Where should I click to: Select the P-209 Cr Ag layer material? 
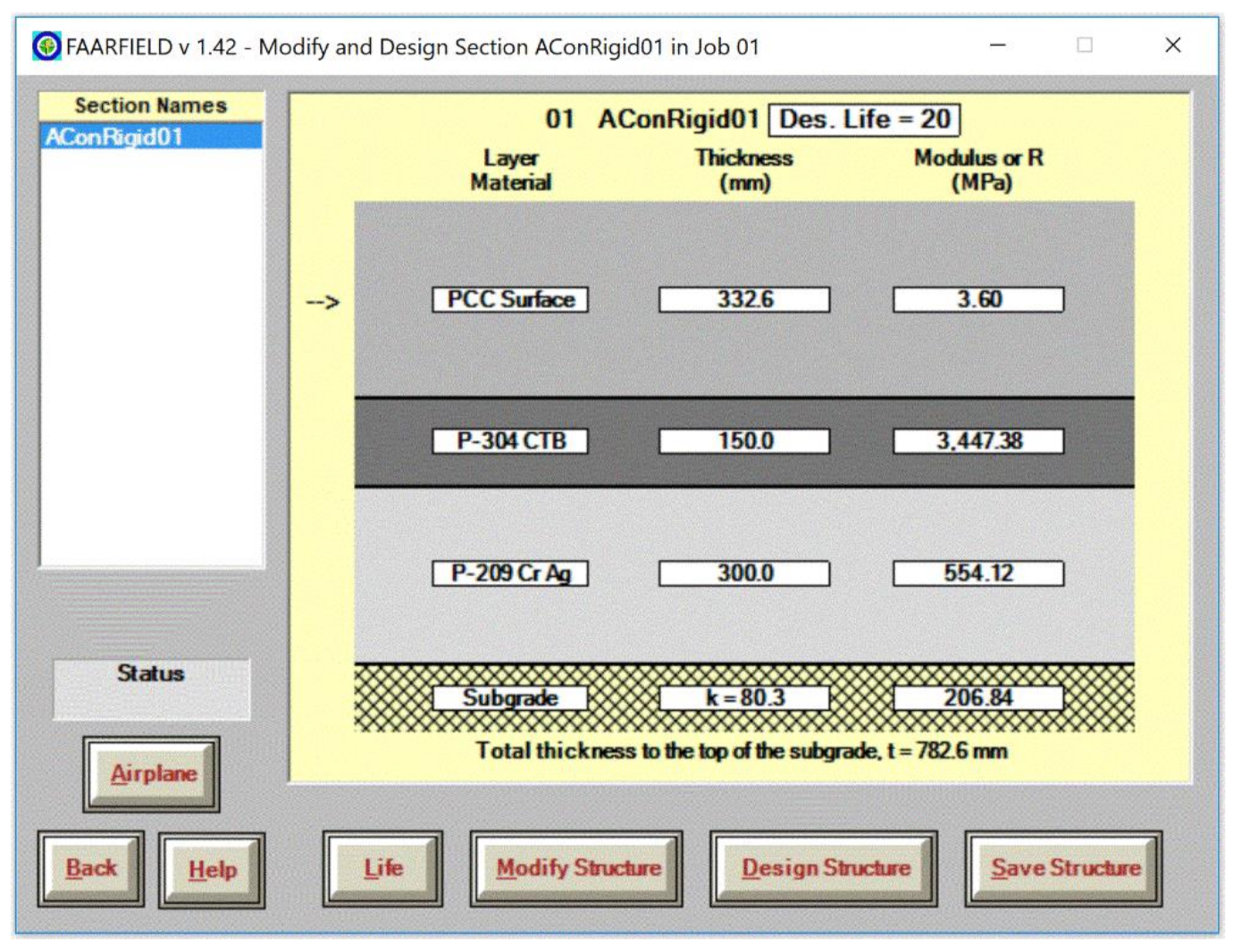click(x=510, y=573)
